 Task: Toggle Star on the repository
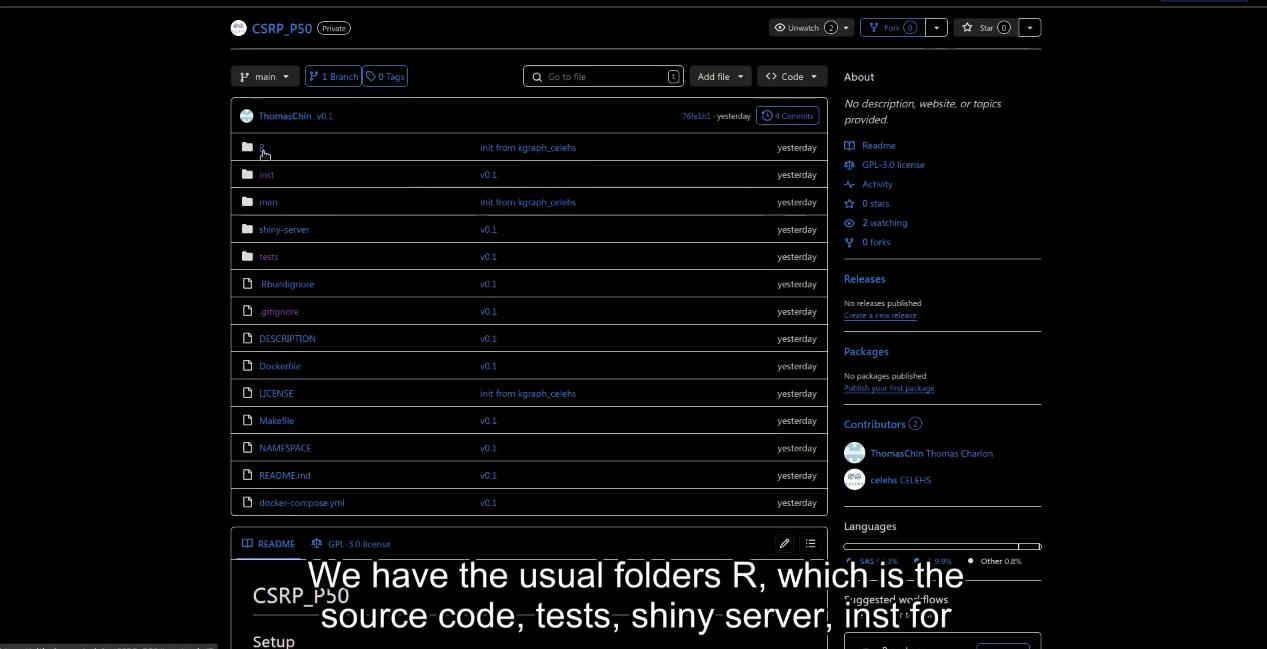pyautogui.click(x=986, y=28)
